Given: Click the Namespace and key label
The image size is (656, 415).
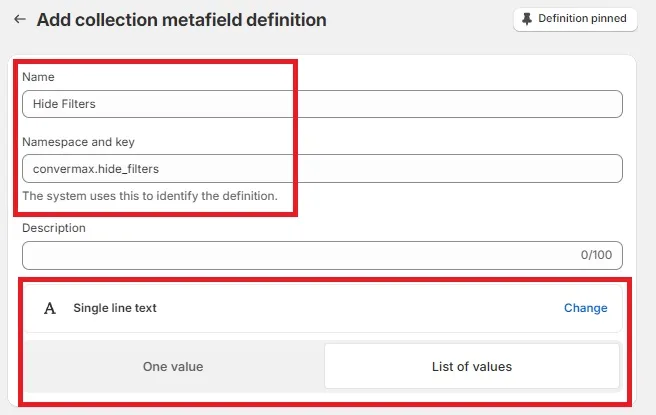Looking at the screenshot, I should tap(78, 142).
